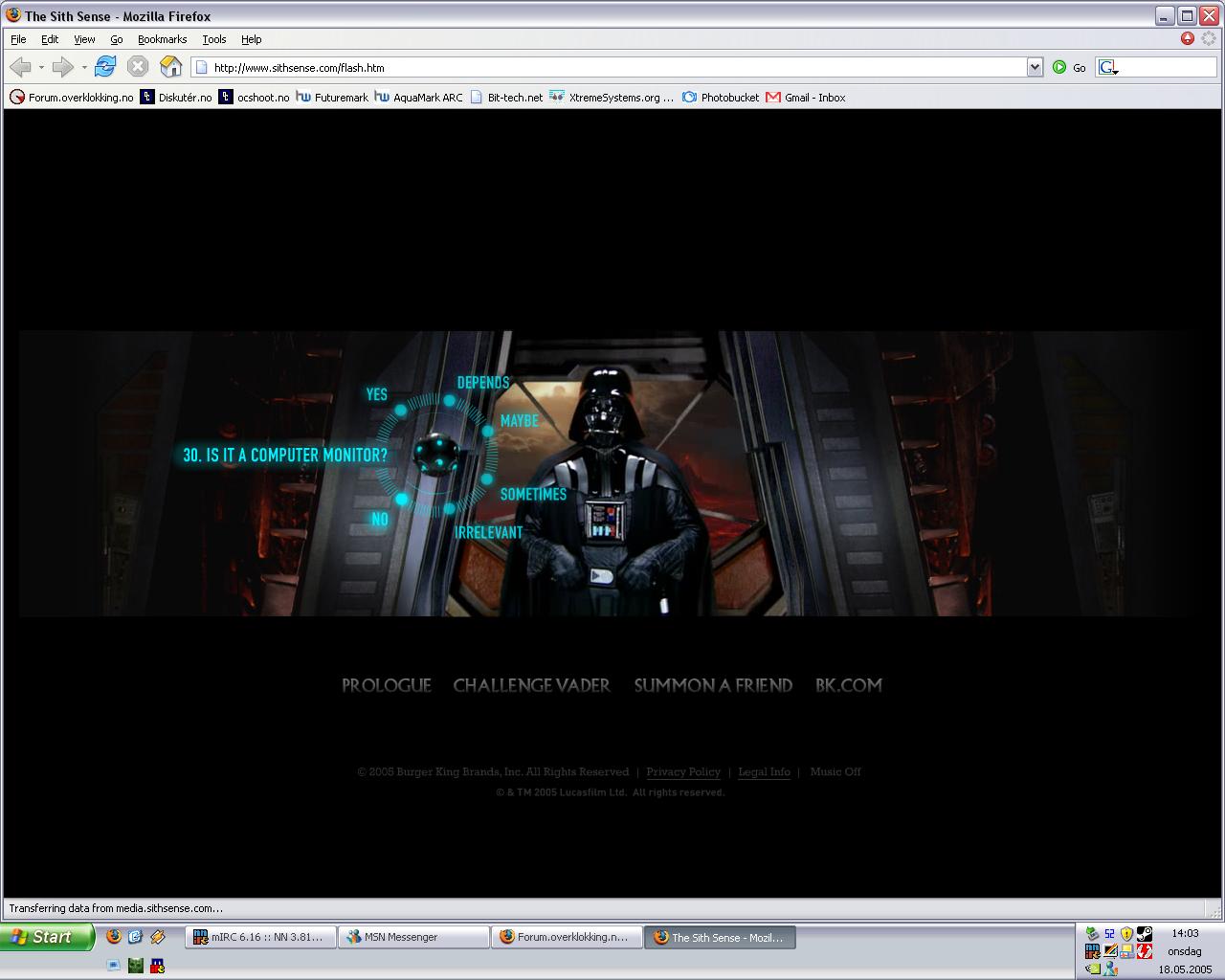Click yellow security shield tray icon
The image size is (1225, 980).
tap(1126, 934)
